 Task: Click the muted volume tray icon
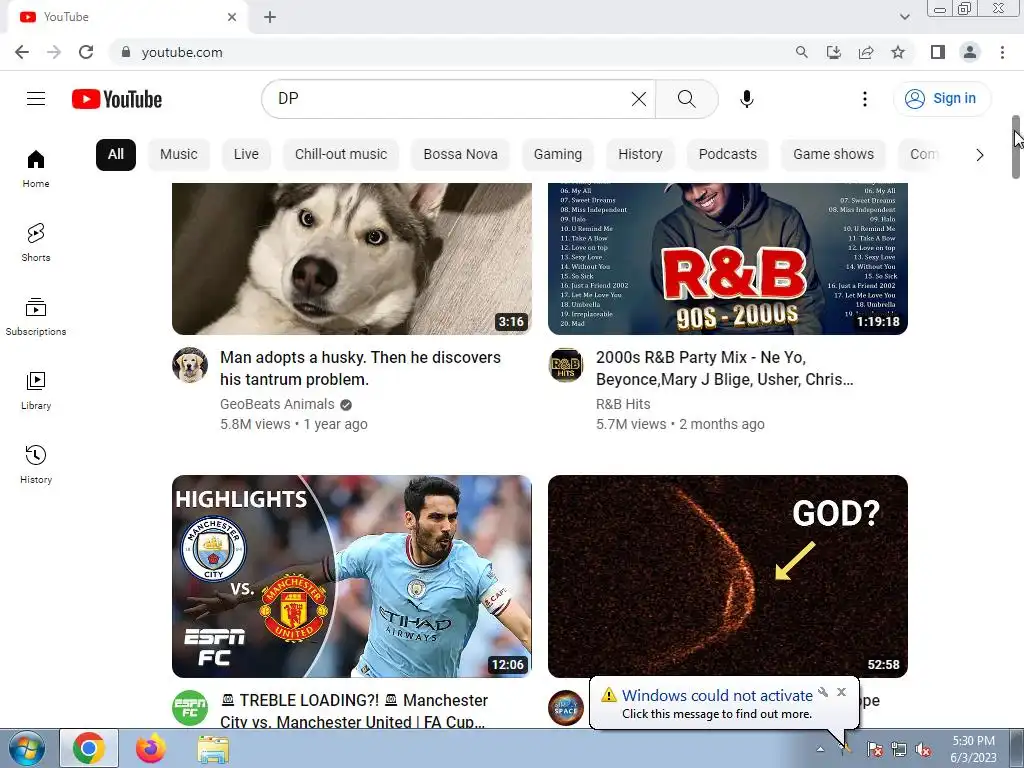coord(923,749)
